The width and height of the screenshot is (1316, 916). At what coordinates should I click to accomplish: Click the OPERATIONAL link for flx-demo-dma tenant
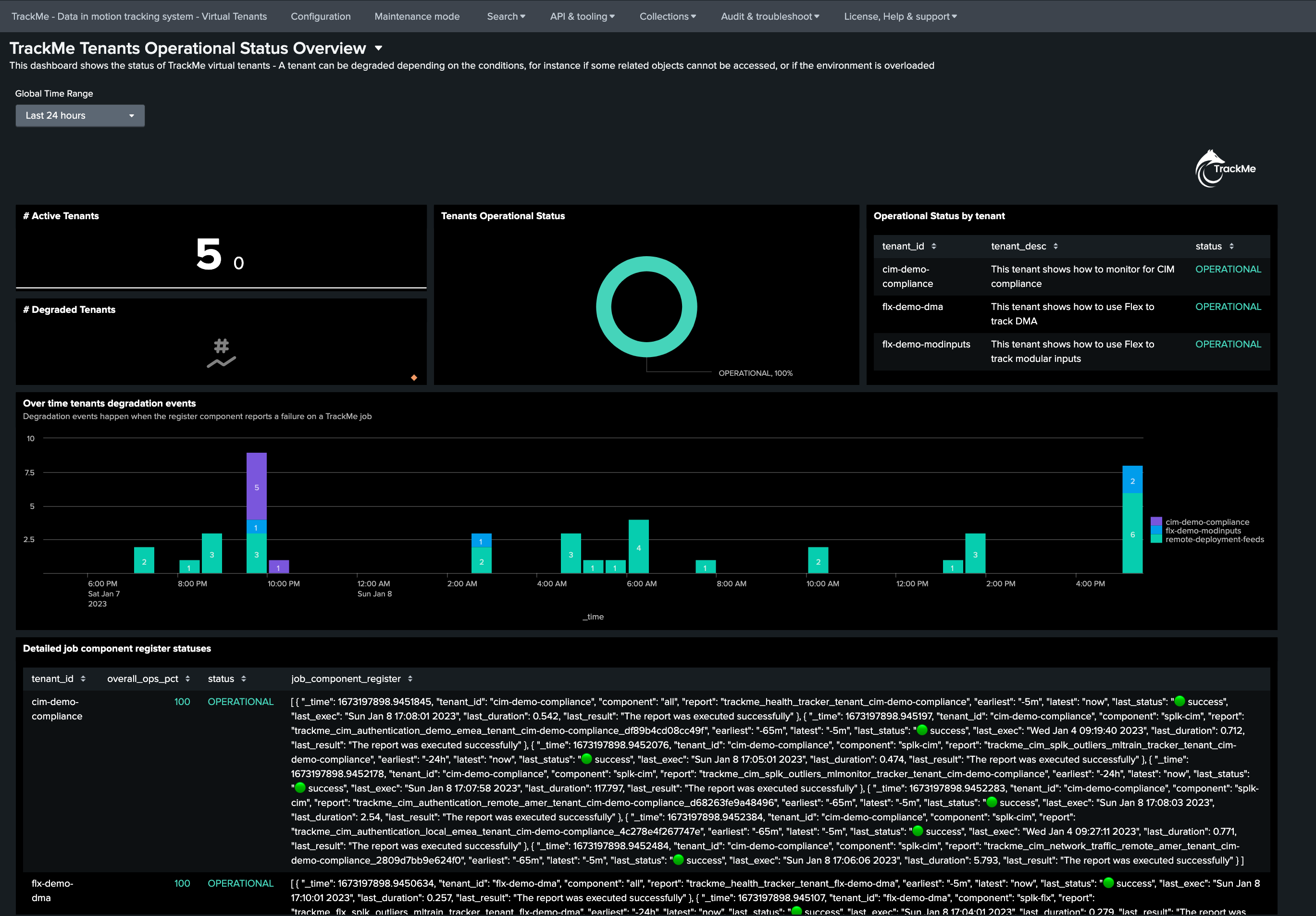1228,307
